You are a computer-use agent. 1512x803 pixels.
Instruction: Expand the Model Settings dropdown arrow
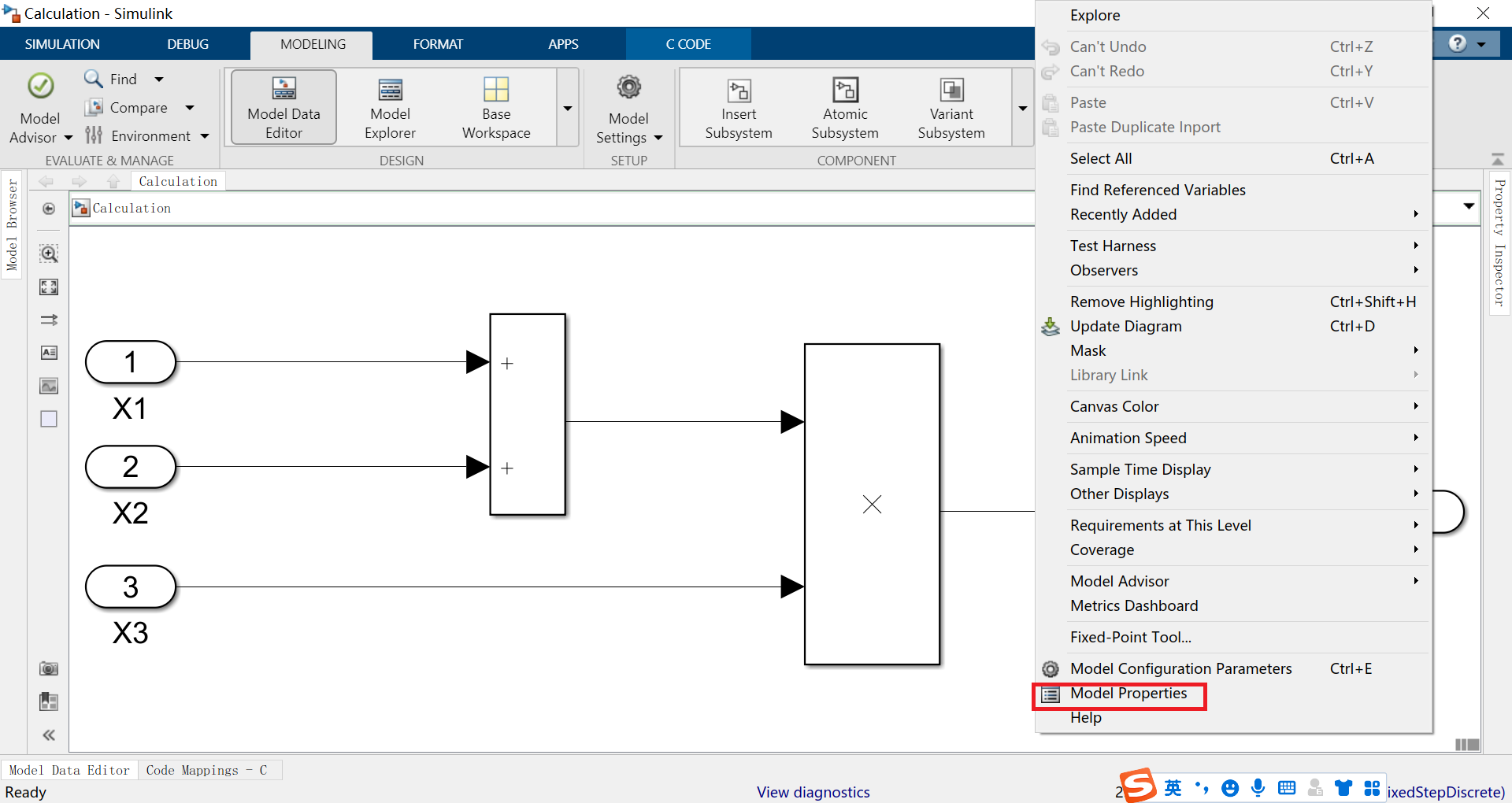coord(658,138)
